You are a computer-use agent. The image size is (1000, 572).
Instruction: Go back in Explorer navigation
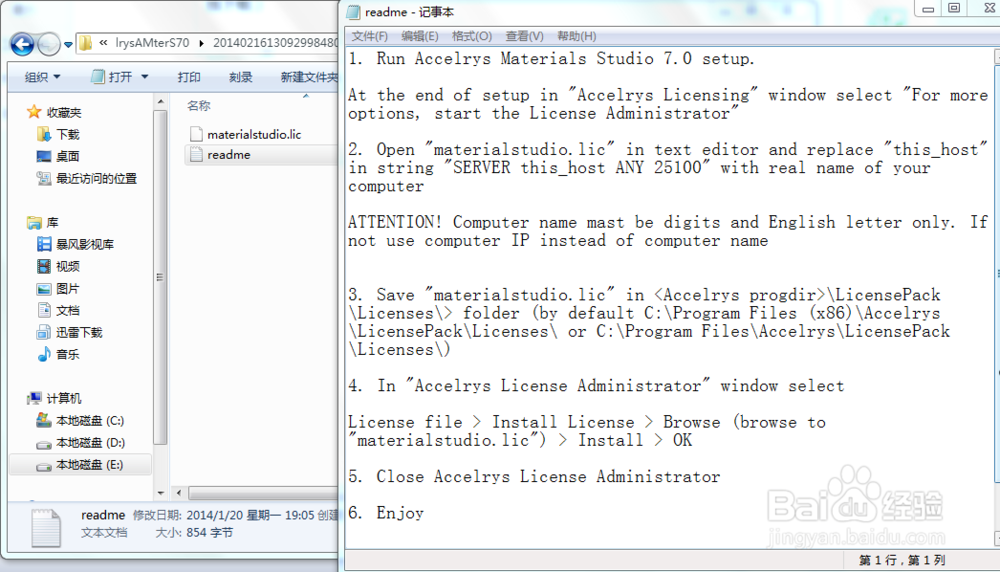point(22,44)
